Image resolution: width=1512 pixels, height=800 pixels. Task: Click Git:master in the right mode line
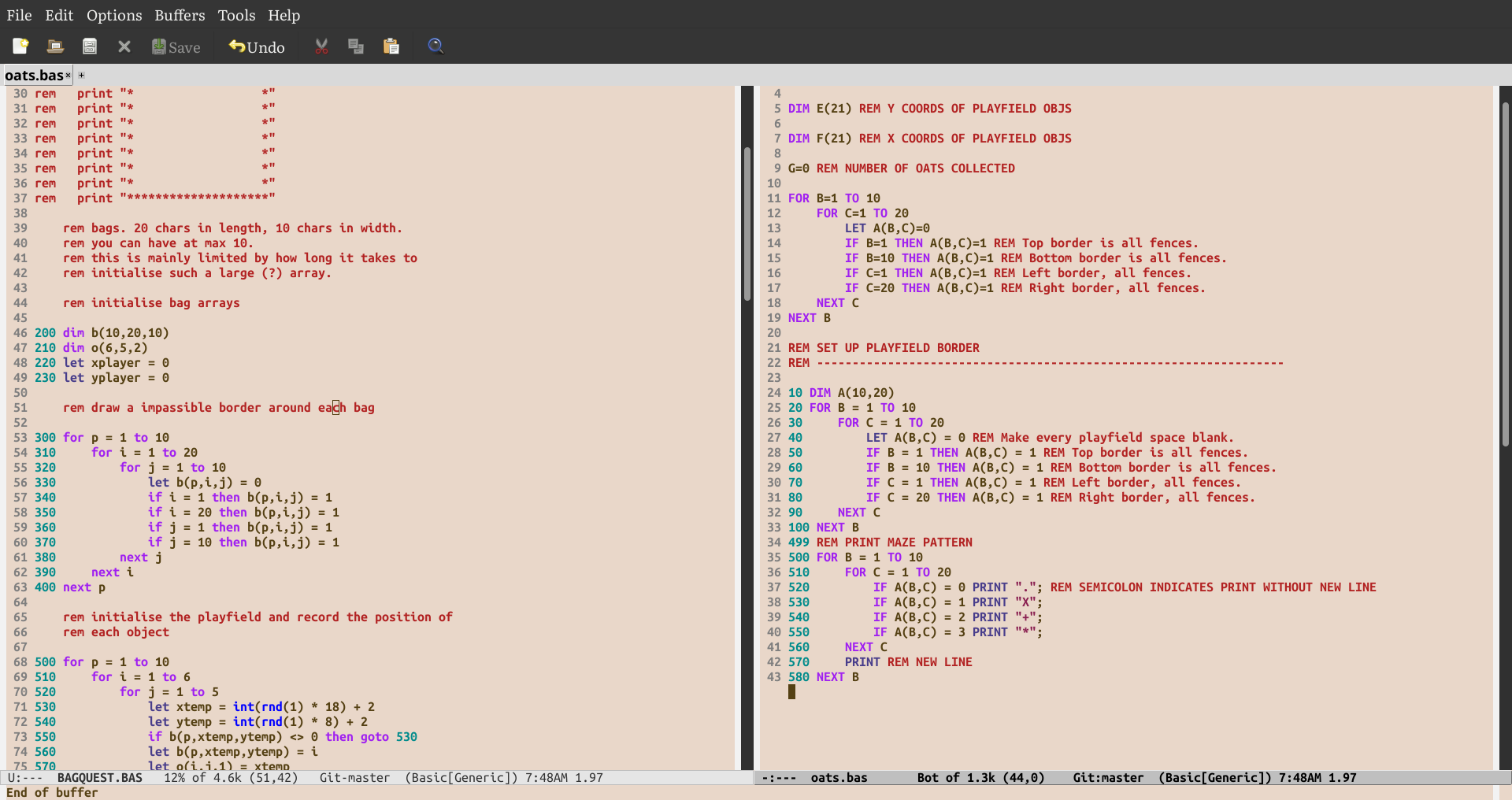tap(1108, 778)
